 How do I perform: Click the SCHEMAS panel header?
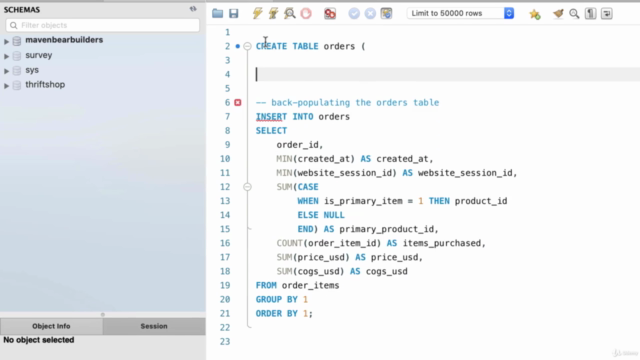coord(22,10)
